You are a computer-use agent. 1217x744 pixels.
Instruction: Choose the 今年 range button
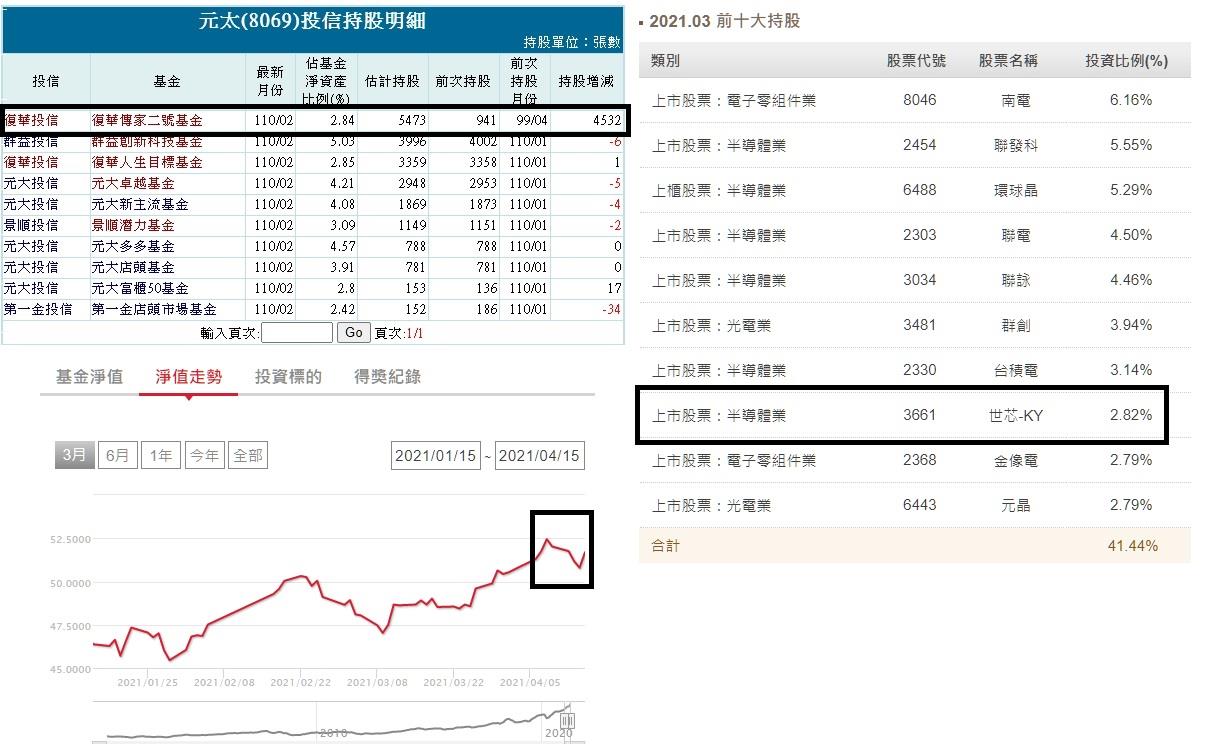pyautogui.click(x=204, y=455)
